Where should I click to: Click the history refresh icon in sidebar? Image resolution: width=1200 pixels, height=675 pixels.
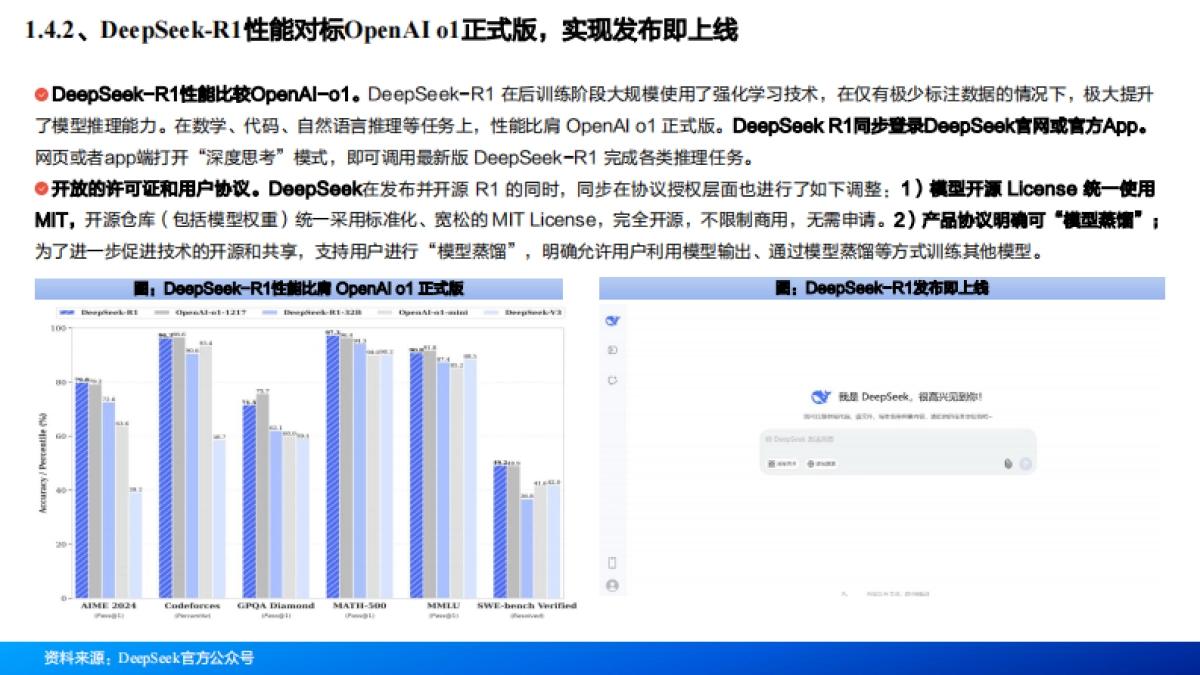click(x=612, y=381)
